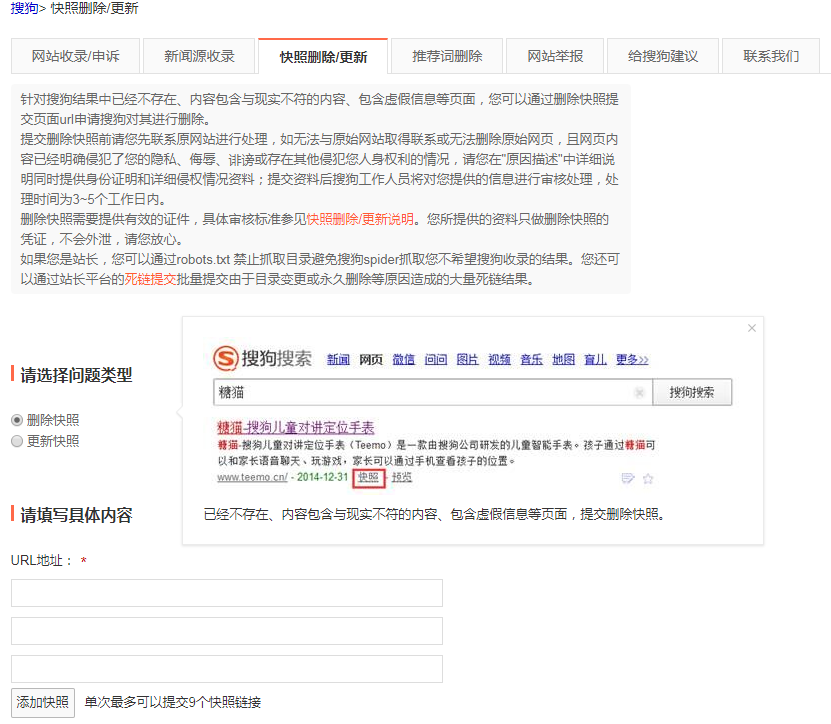
Task: Select the 快照删除/更新 tab
Action: pos(323,56)
